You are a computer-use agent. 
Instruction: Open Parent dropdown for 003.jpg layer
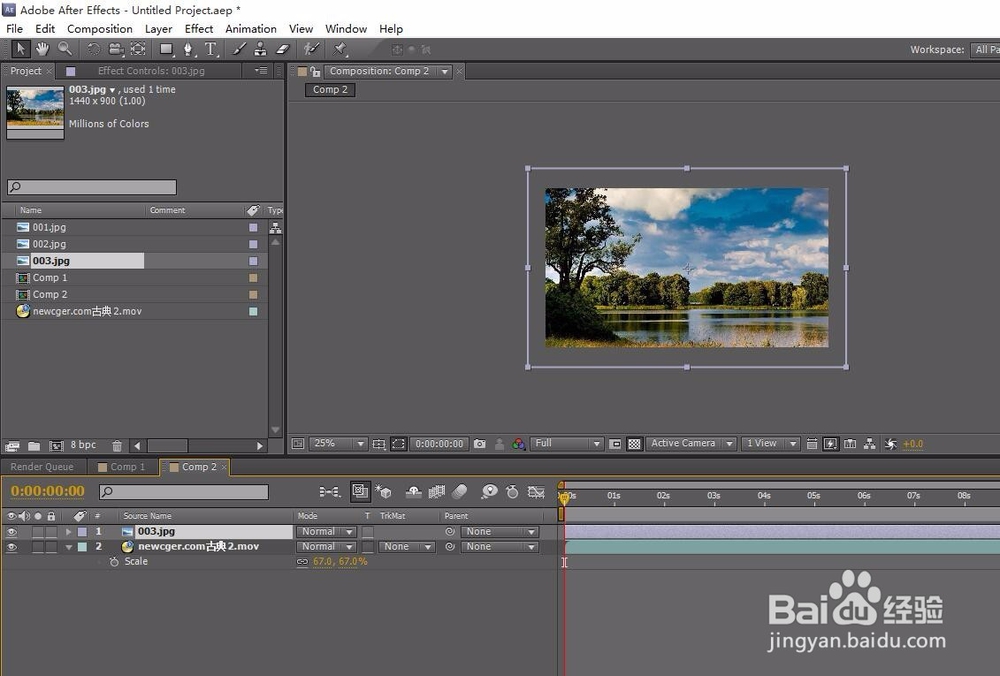click(x=499, y=532)
